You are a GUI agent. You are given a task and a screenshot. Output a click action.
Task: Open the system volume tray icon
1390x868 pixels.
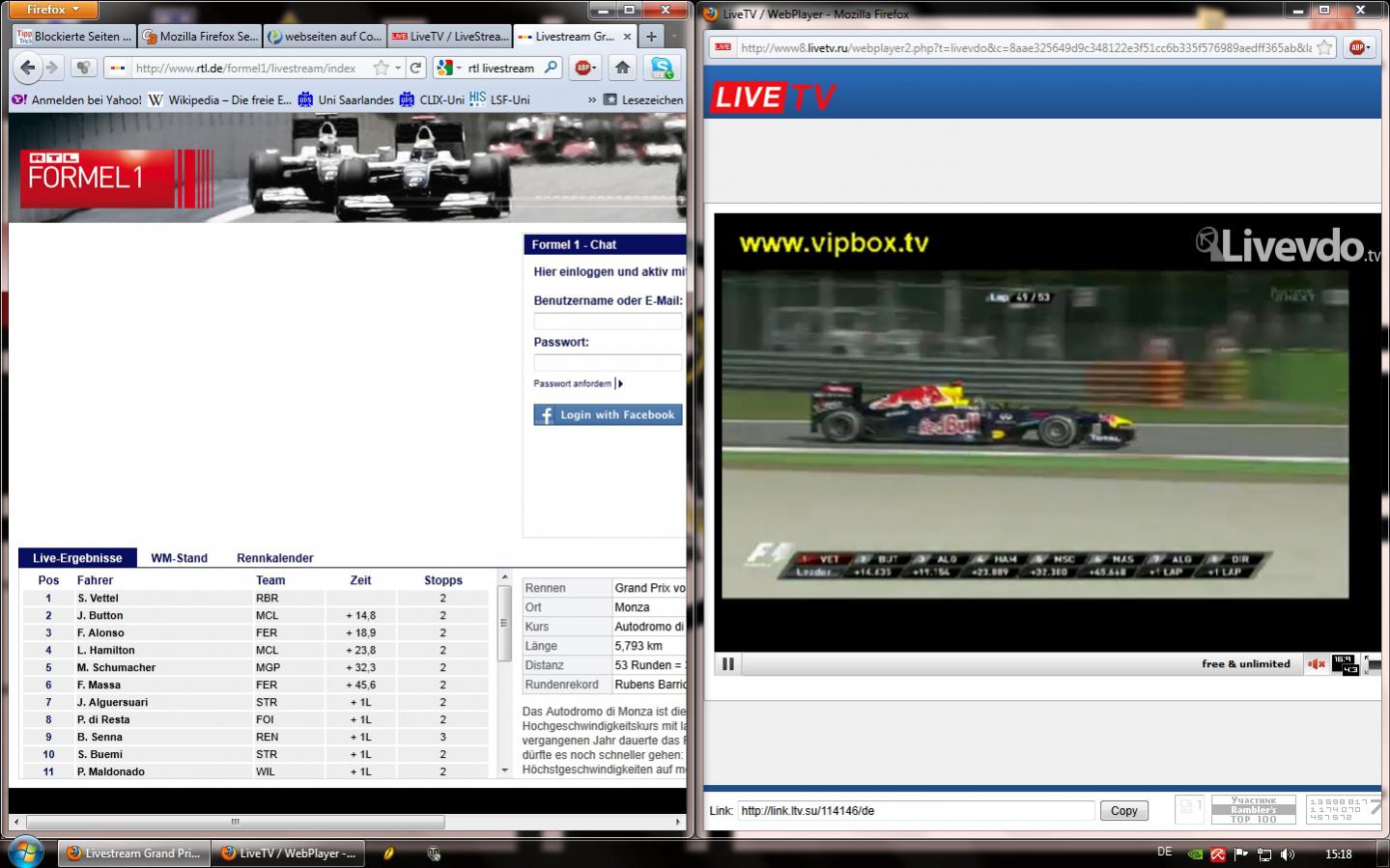[x=1287, y=854]
